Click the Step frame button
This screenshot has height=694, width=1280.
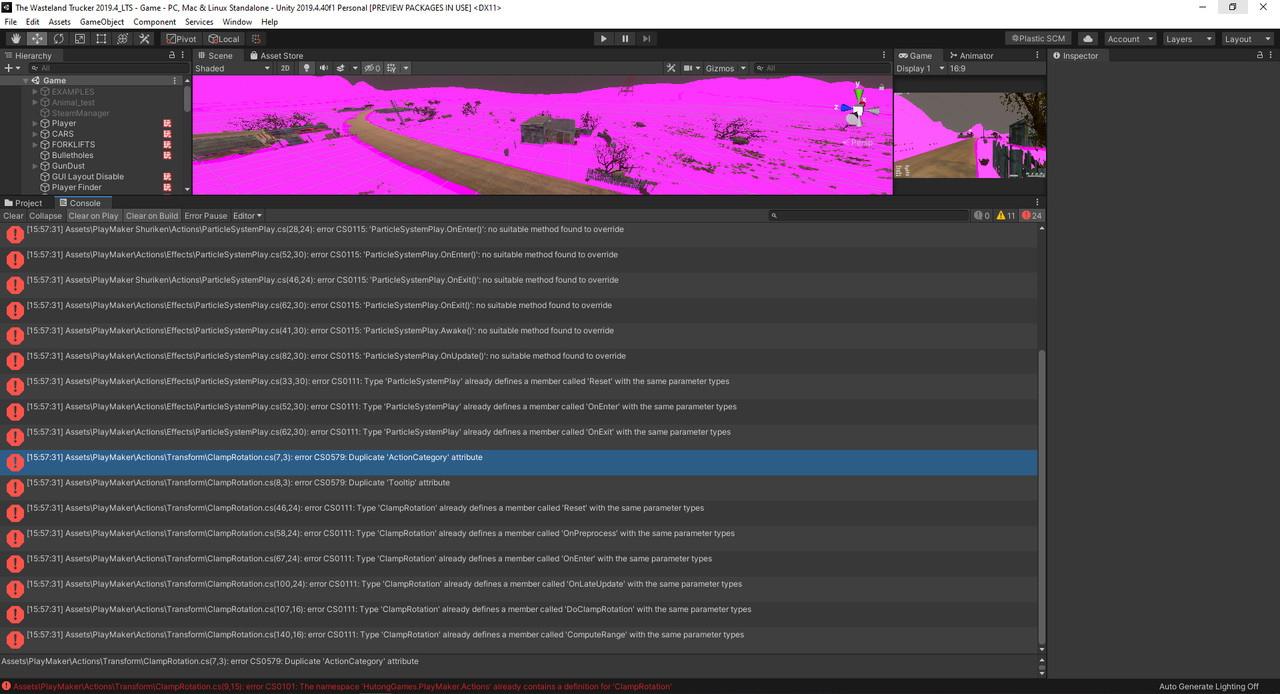click(x=647, y=39)
